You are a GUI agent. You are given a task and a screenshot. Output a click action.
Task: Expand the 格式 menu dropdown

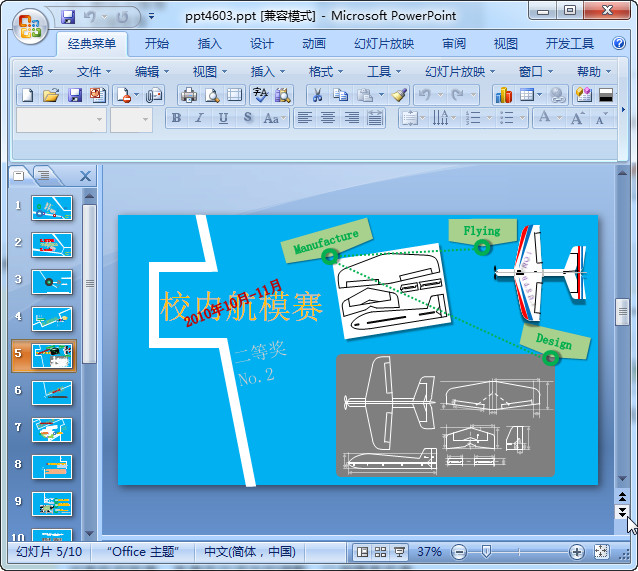[x=326, y=71]
